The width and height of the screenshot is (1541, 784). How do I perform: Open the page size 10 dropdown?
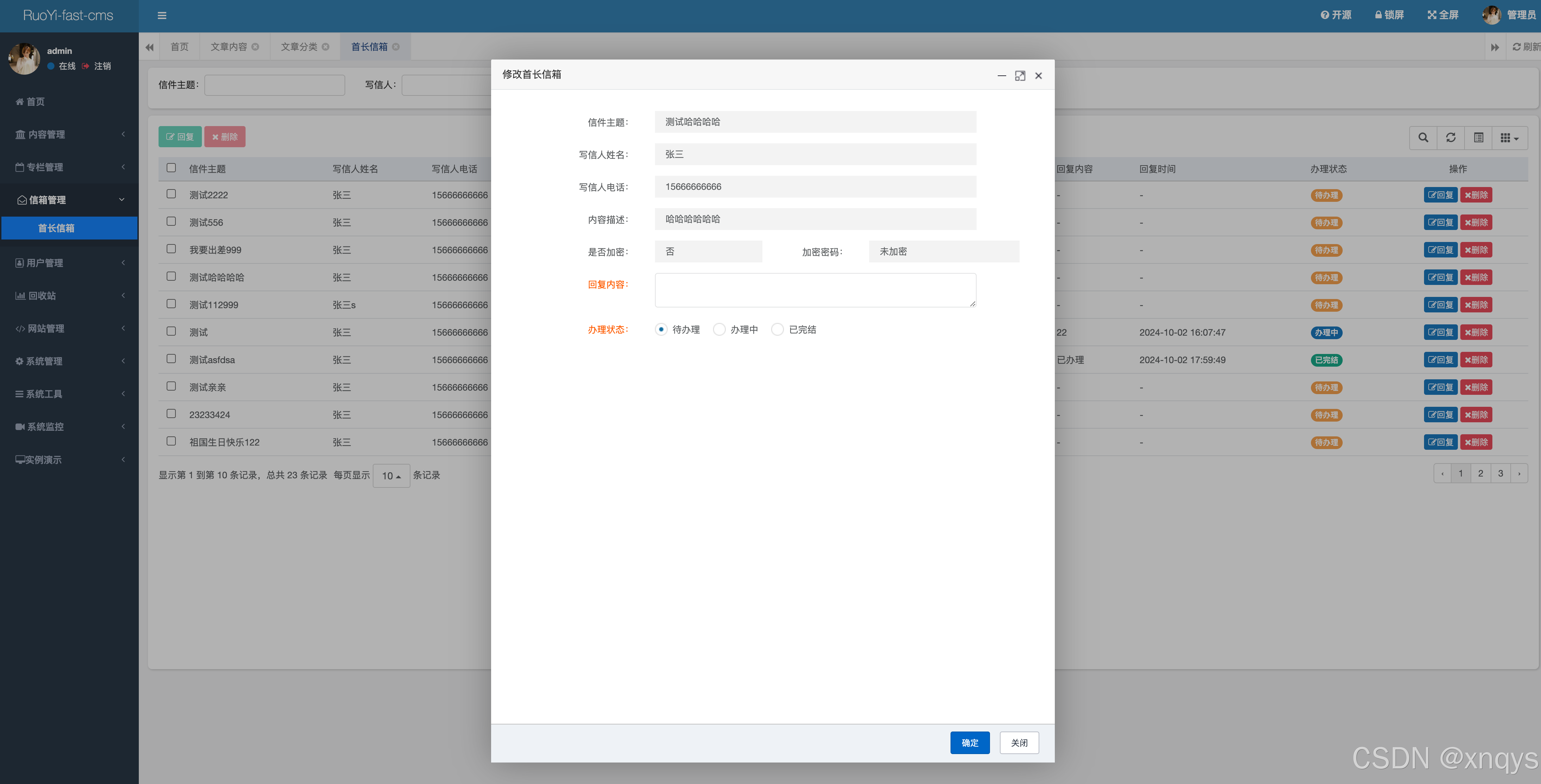point(391,475)
